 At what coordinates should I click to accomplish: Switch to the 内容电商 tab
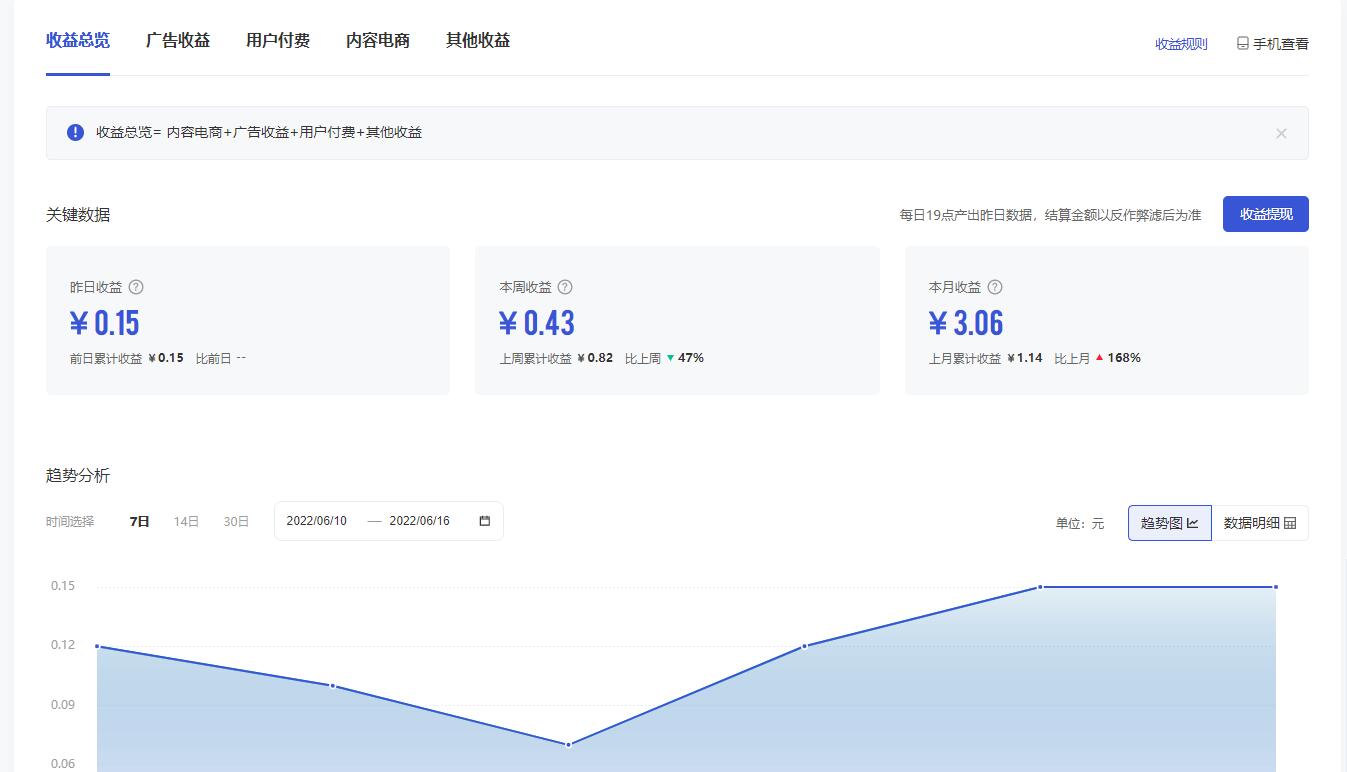click(377, 40)
